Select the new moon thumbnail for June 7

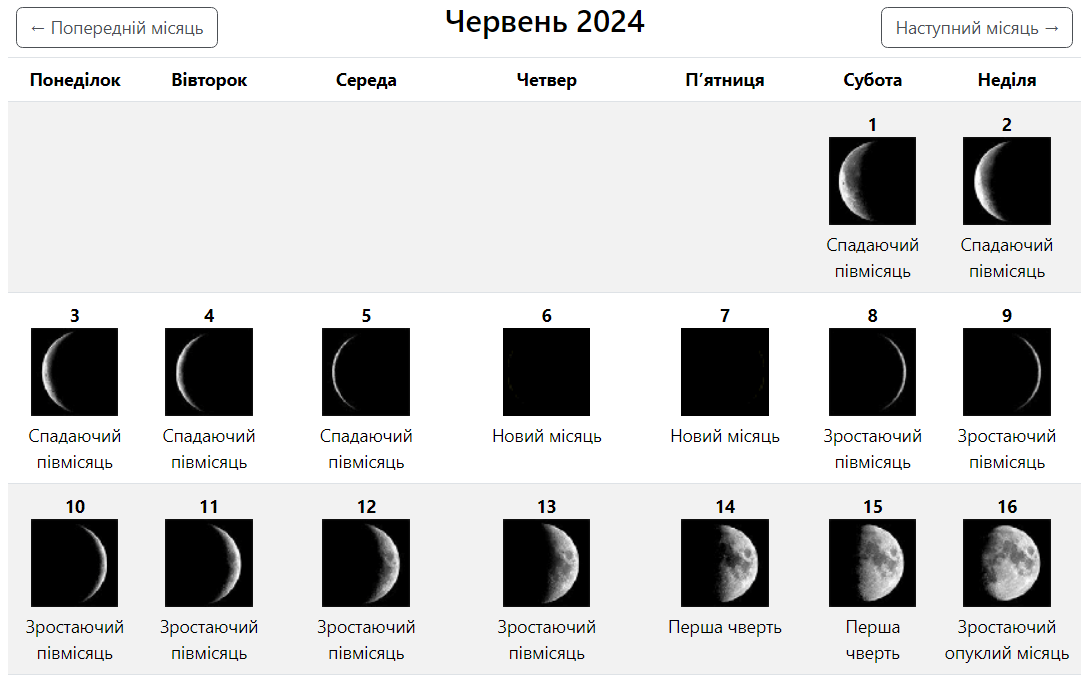click(724, 372)
